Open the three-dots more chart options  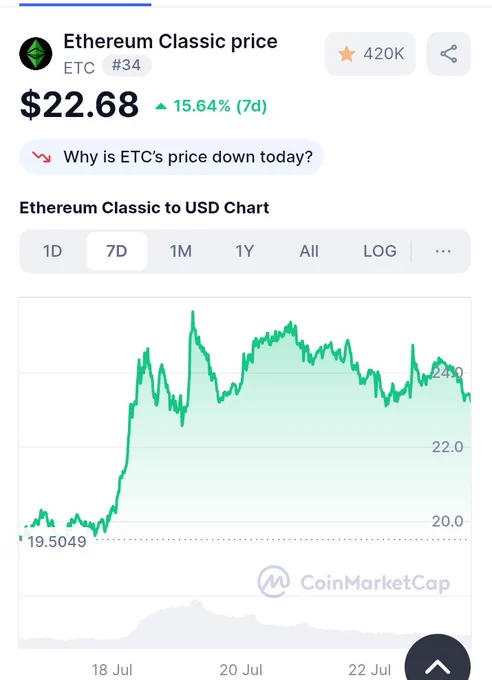pyautogui.click(x=443, y=251)
